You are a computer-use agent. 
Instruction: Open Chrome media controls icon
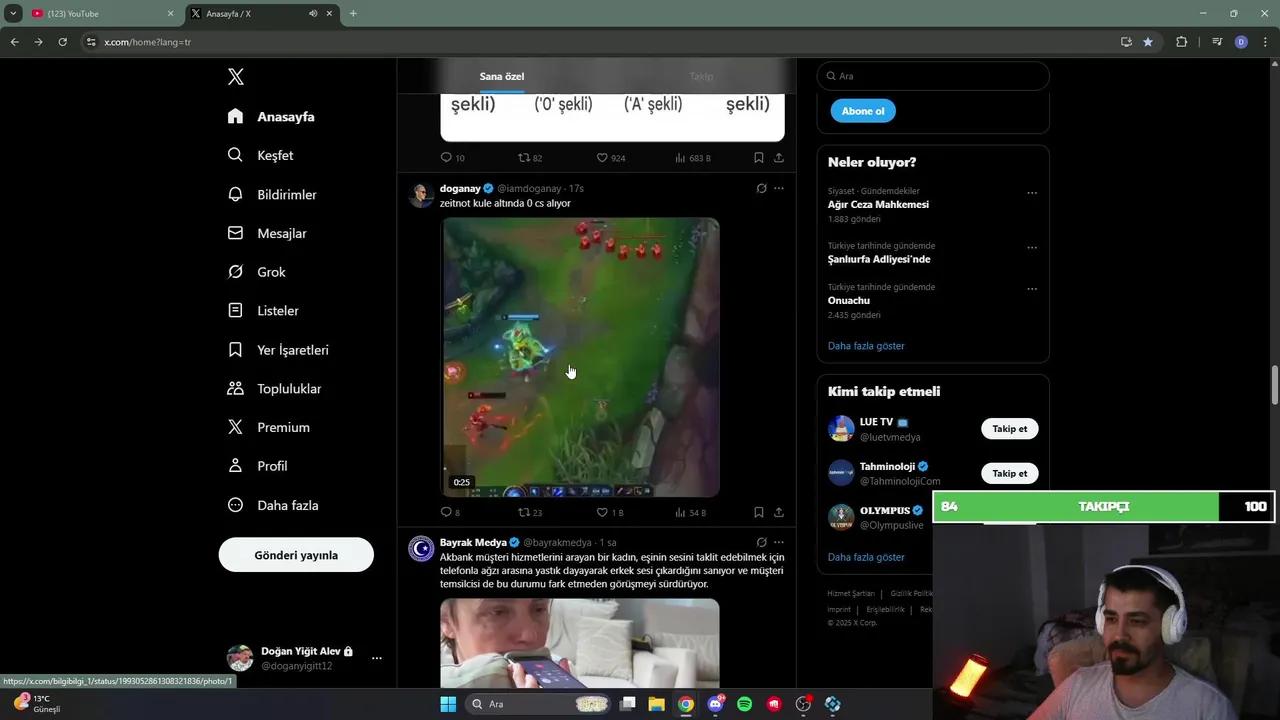1216,42
